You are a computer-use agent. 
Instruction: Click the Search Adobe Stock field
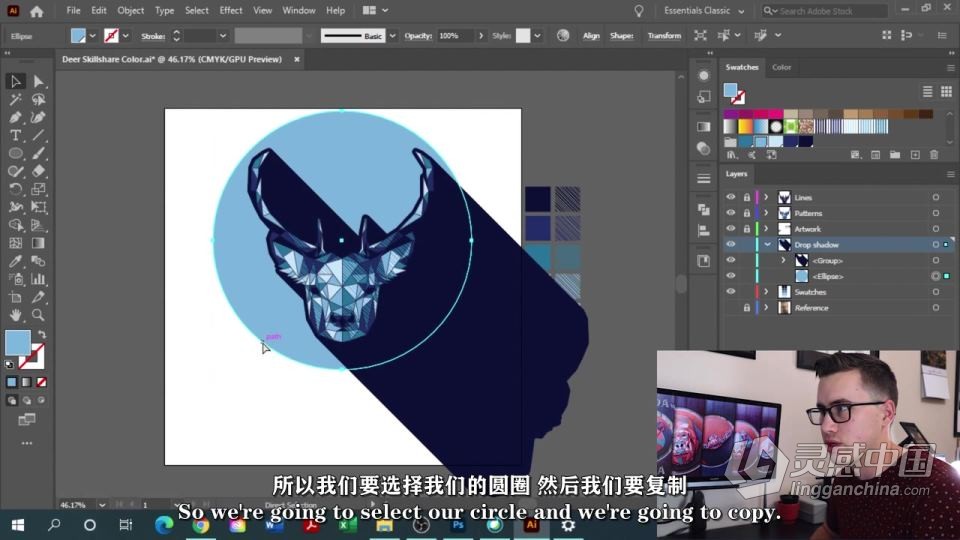825,10
